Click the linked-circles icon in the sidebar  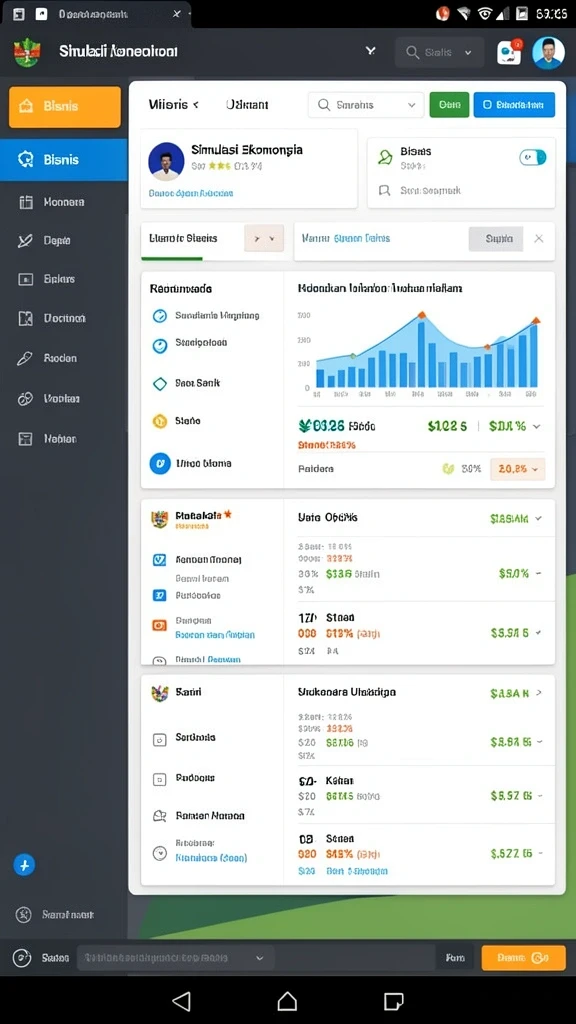coord(25,398)
